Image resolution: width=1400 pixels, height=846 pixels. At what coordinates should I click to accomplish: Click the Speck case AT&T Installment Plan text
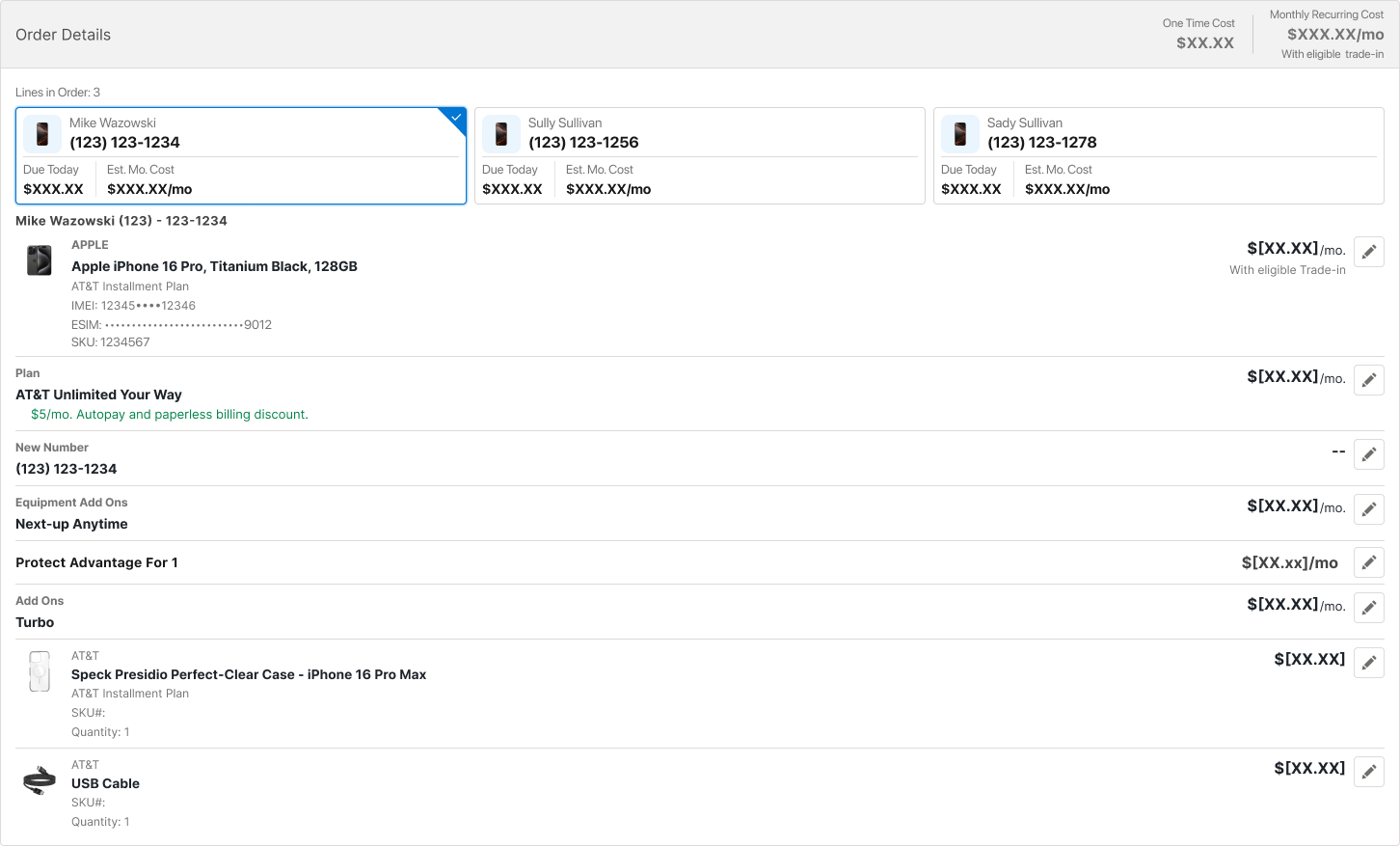pos(130,694)
